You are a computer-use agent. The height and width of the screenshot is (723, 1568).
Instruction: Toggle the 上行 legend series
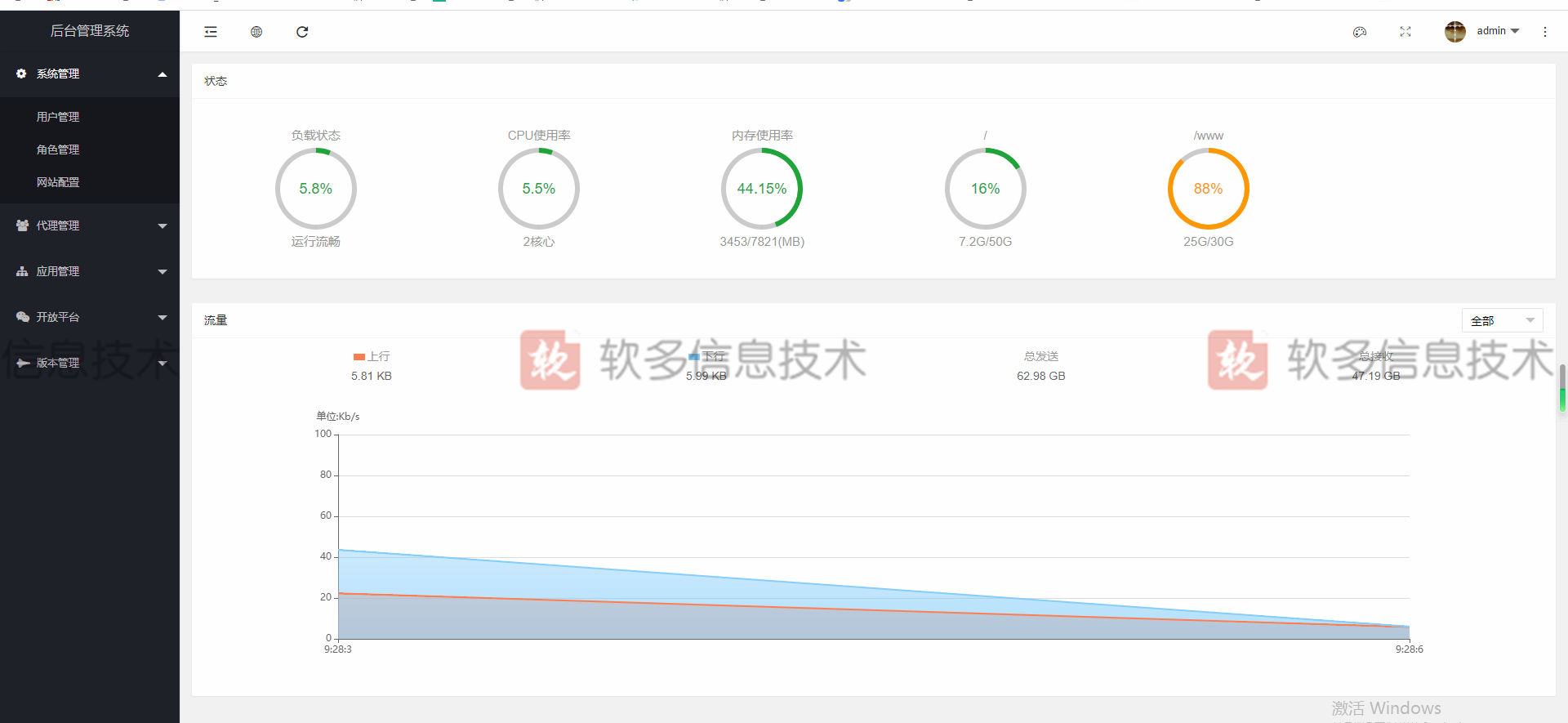point(372,356)
